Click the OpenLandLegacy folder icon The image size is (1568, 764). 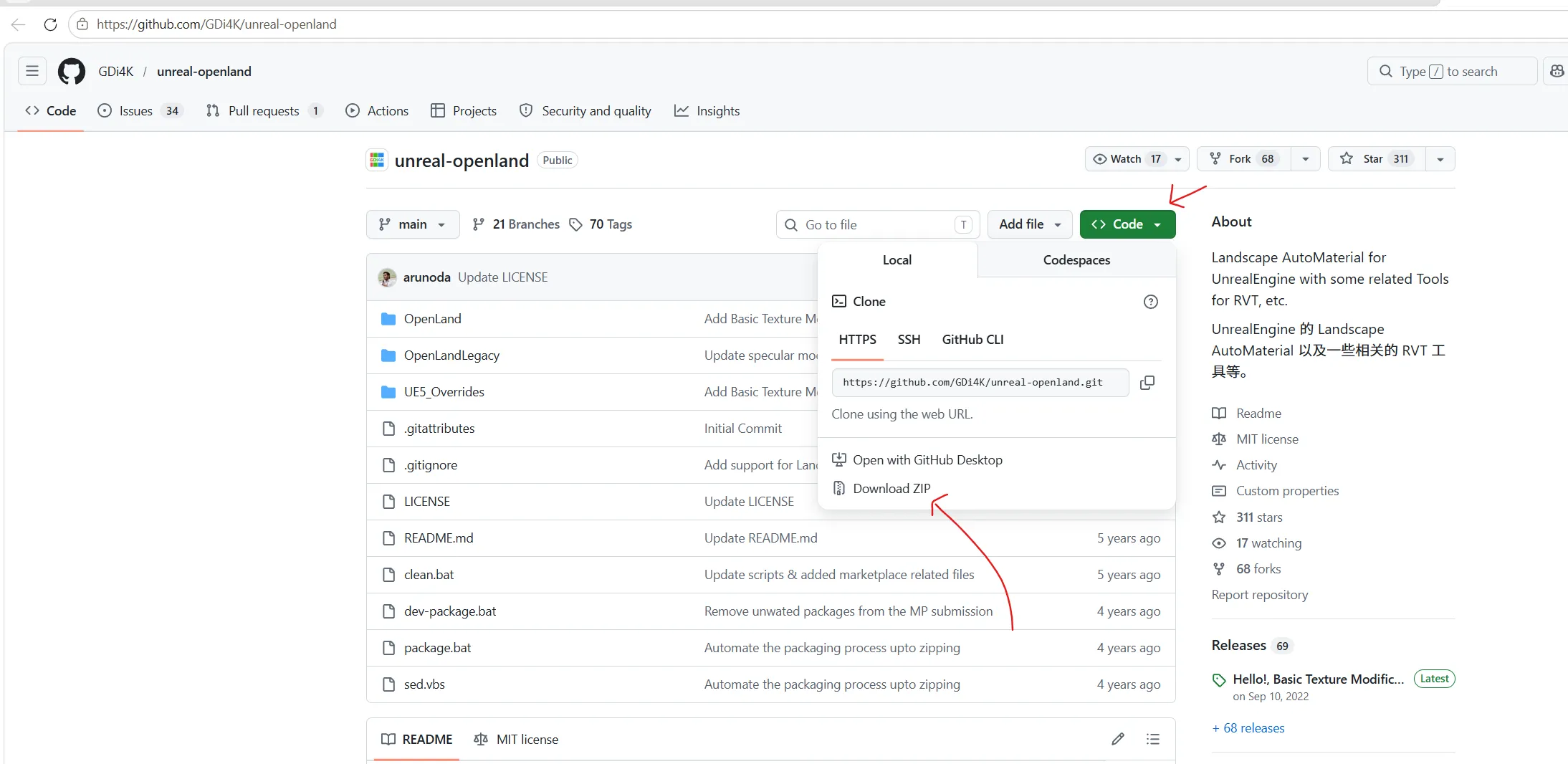pos(388,355)
